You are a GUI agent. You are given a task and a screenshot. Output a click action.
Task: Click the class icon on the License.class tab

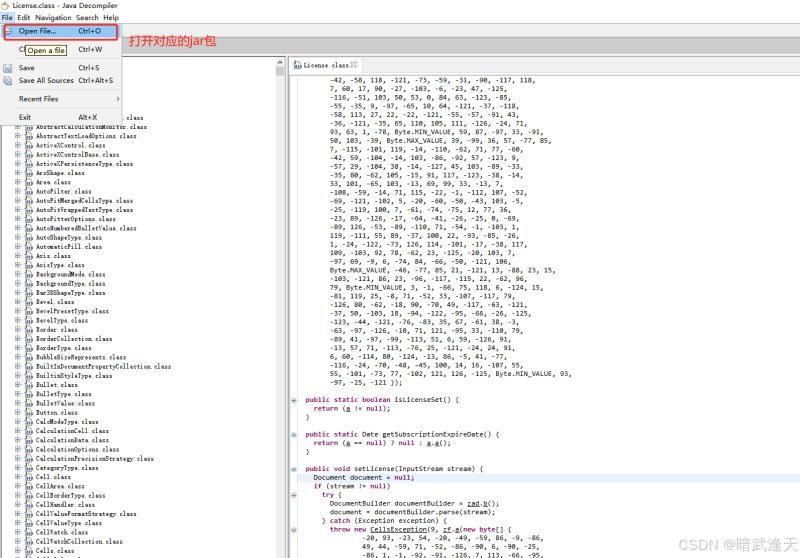297,65
